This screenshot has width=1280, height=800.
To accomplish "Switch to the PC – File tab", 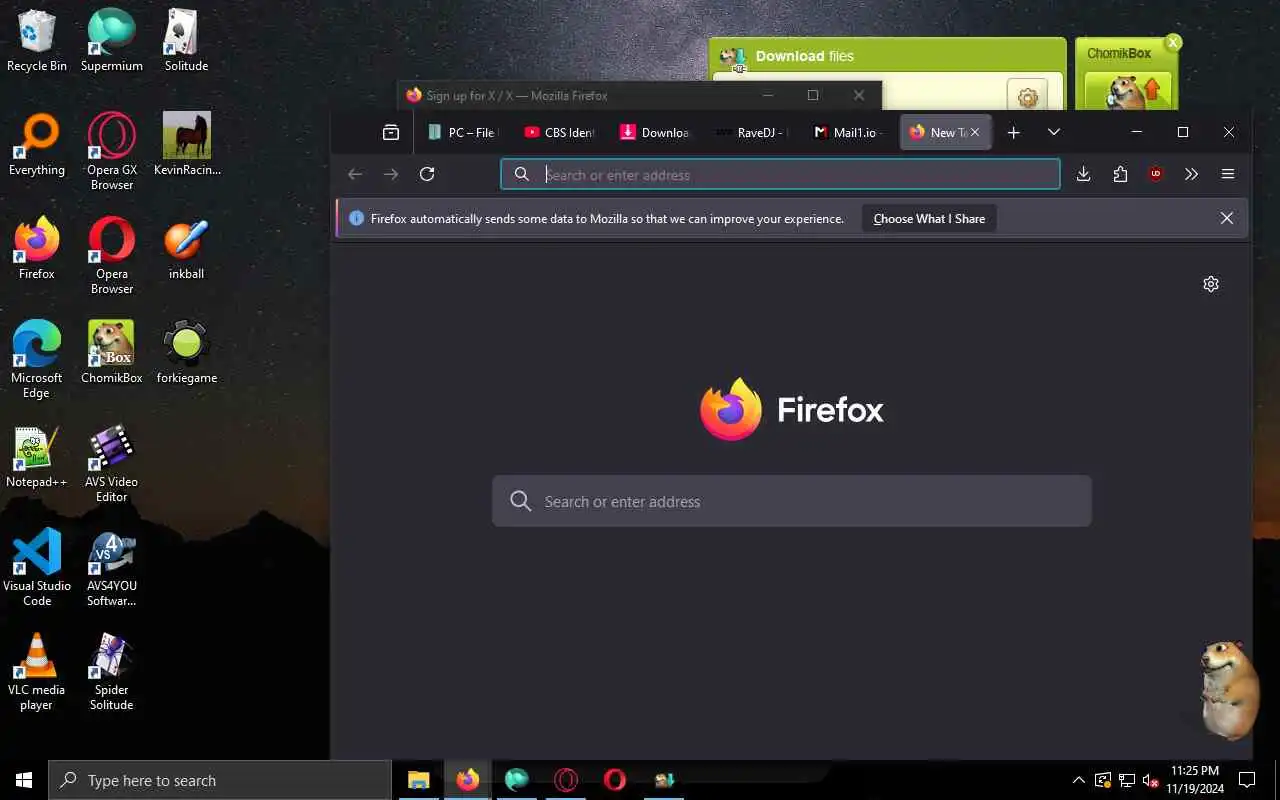I will 461,132.
